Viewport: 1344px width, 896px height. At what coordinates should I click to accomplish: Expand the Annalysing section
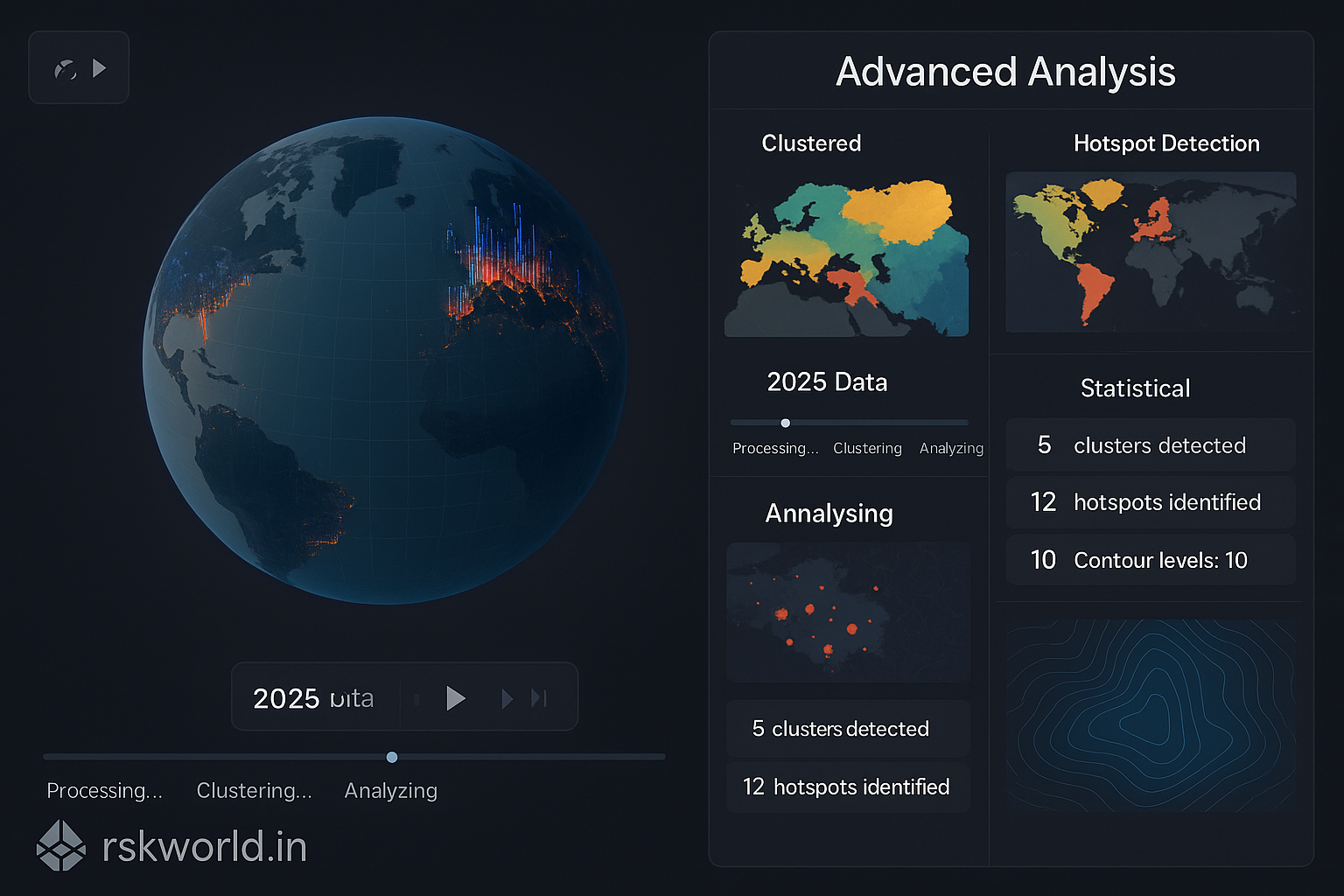829,514
